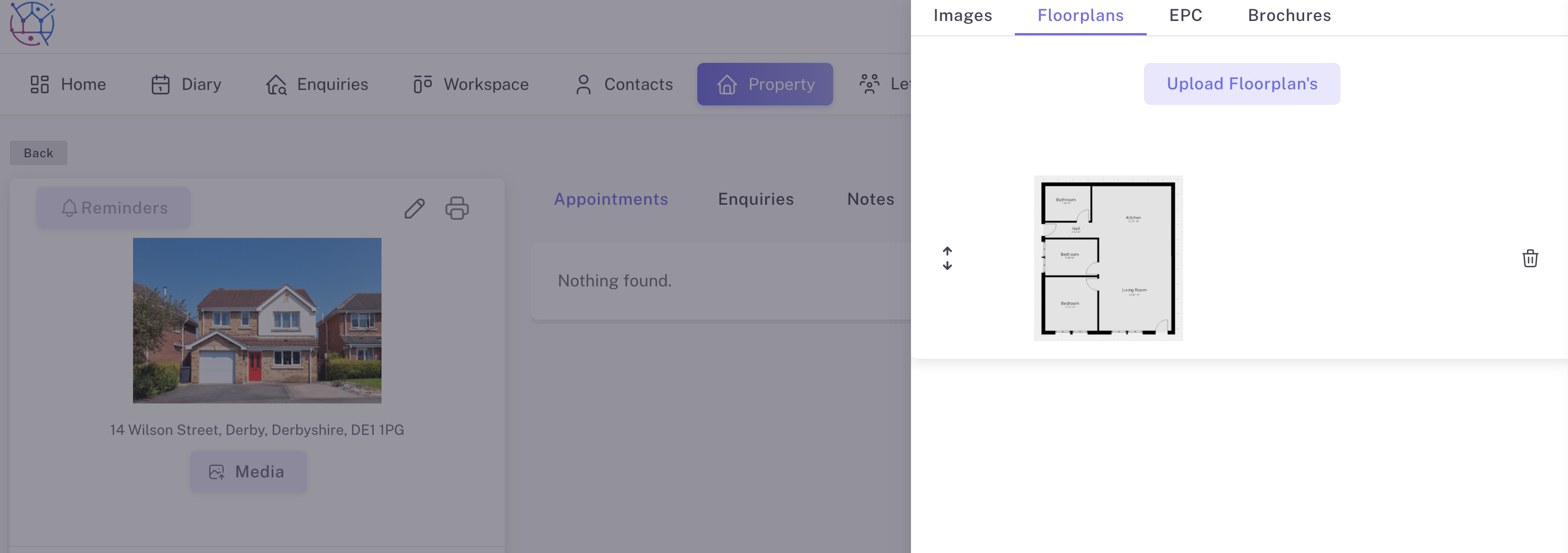Image resolution: width=1568 pixels, height=553 pixels.
Task: Open Media for the property
Action: pyautogui.click(x=248, y=471)
